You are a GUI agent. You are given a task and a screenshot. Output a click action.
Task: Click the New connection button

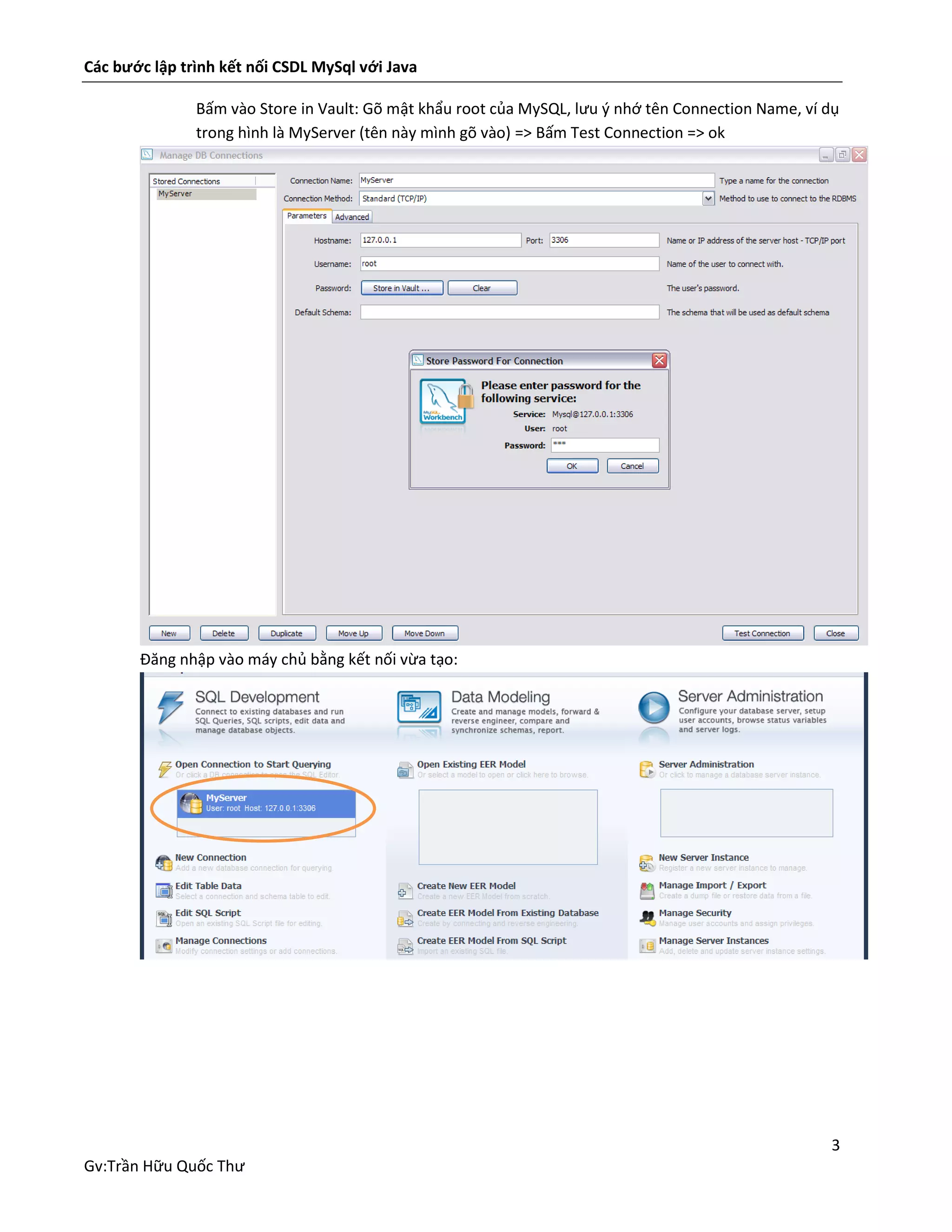click(169, 634)
